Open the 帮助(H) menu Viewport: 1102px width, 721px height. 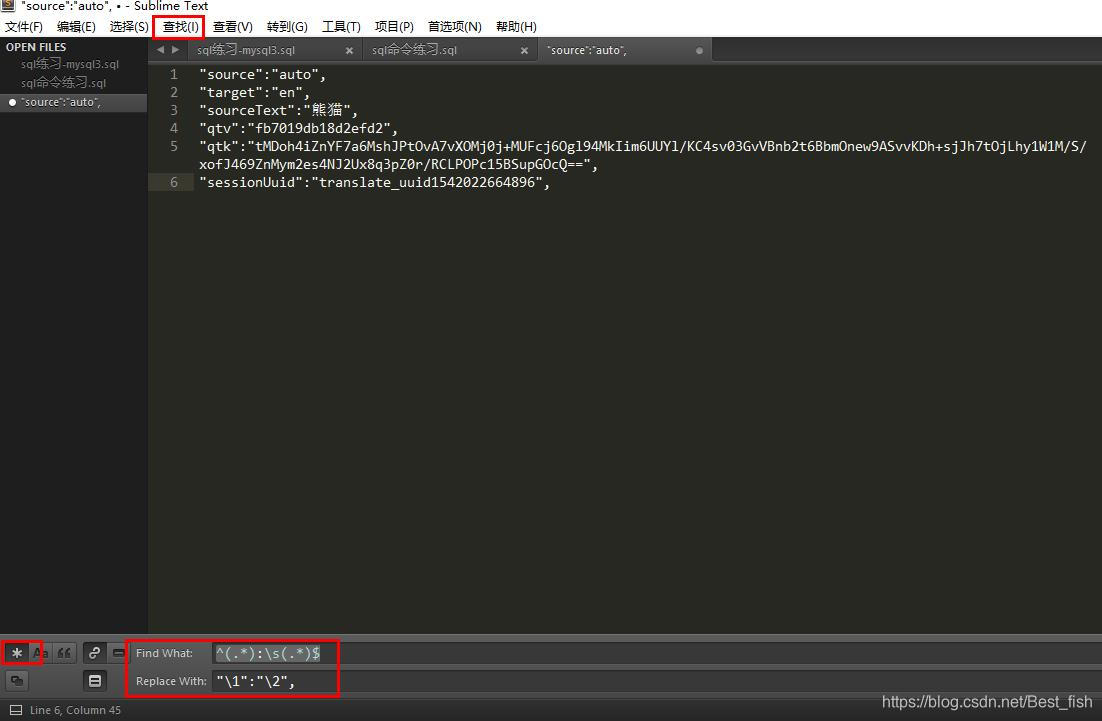tap(516, 27)
